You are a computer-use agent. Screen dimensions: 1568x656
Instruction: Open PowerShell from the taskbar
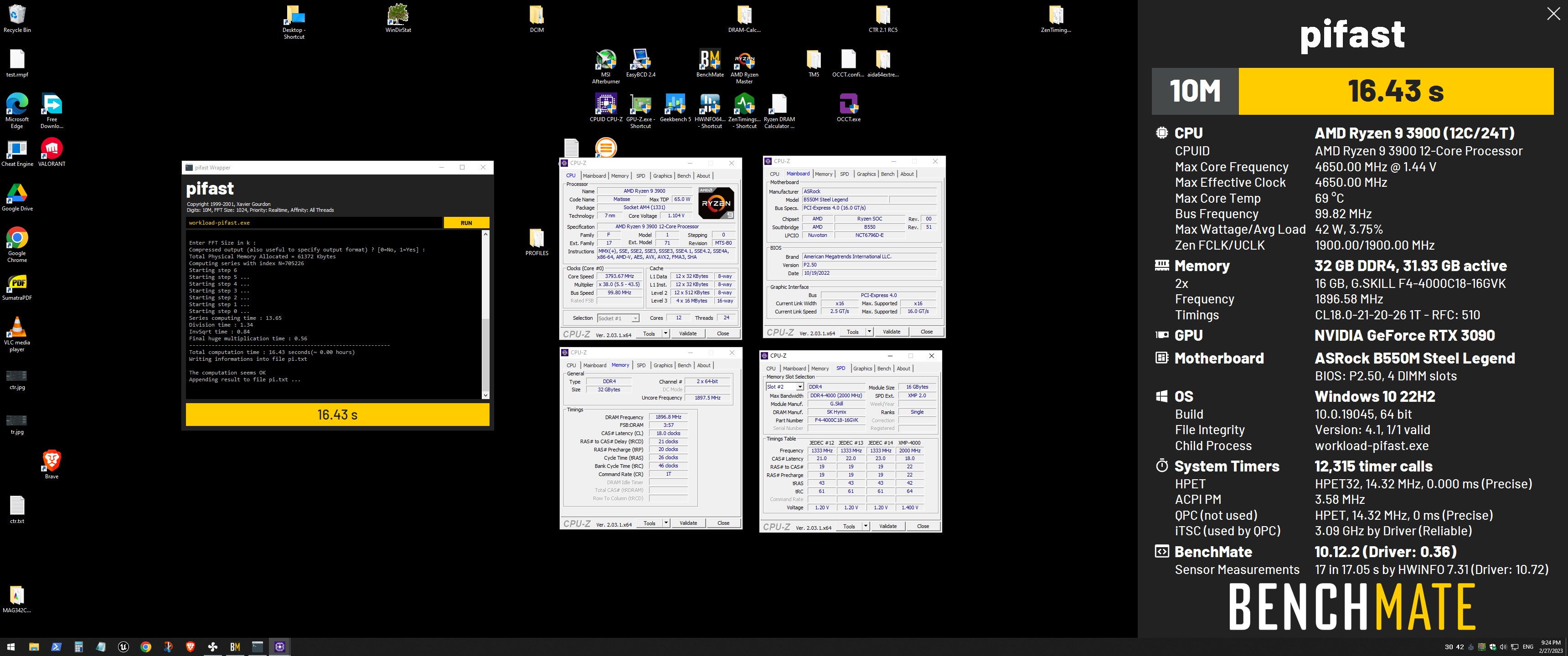click(56, 647)
